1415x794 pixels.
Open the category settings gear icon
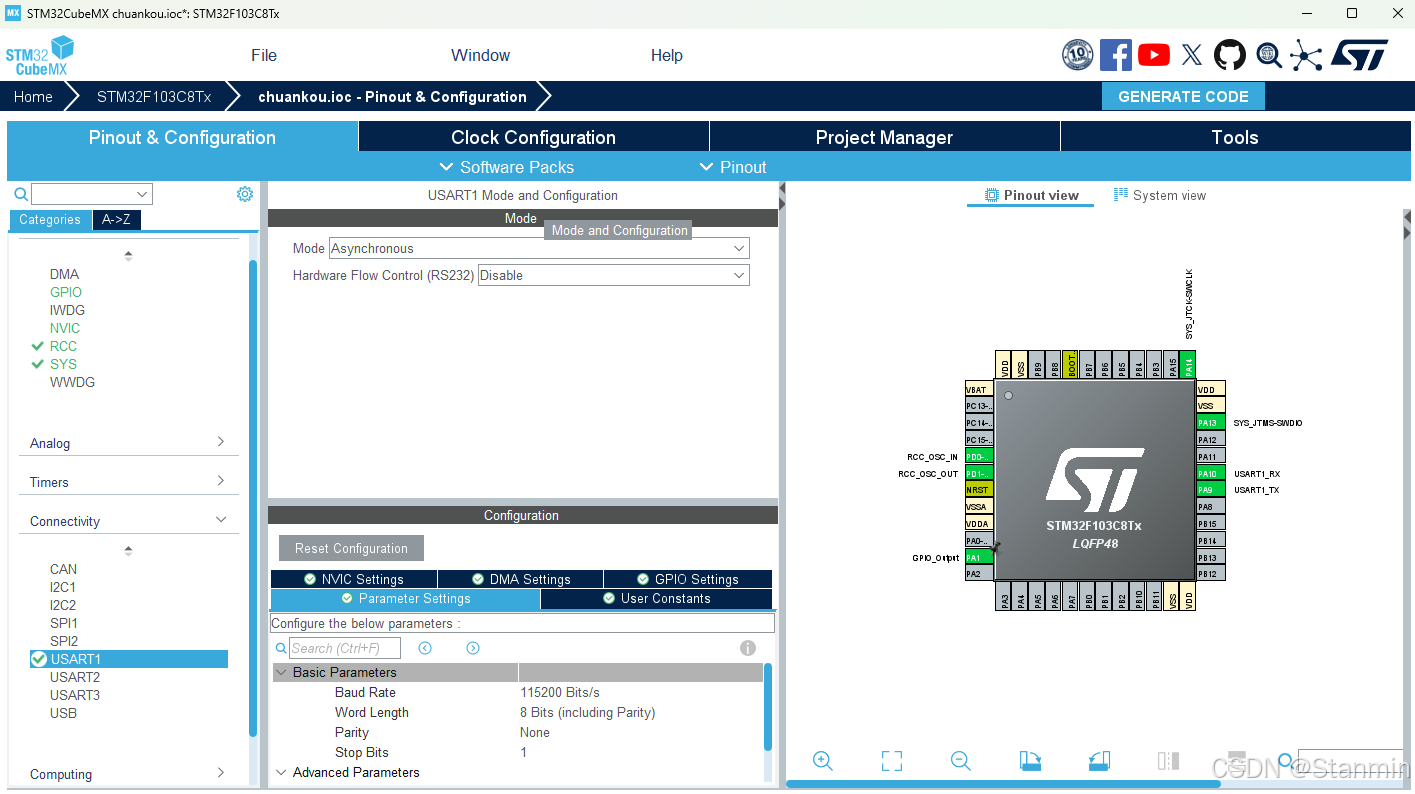point(245,194)
